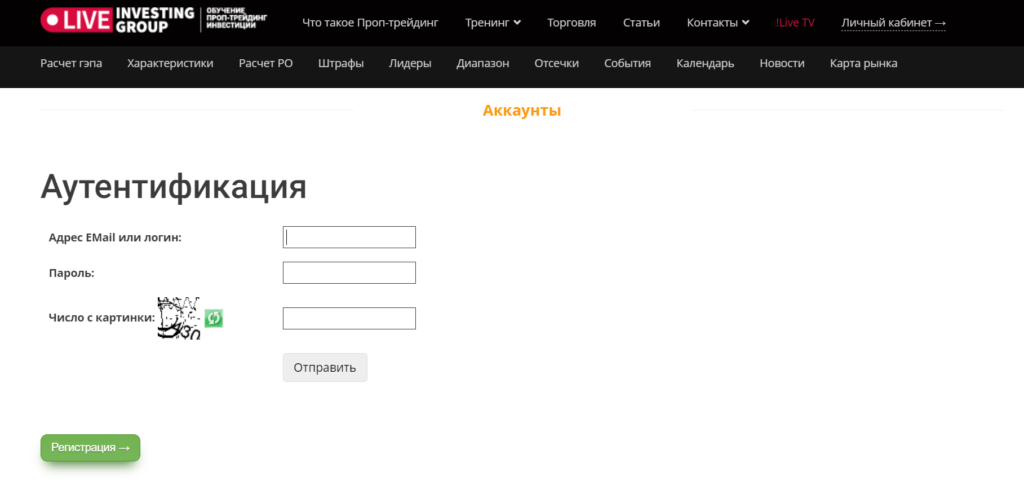The height and width of the screenshot is (493, 1024).
Task: Open Личный кабинет link
Action: (x=893, y=23)
